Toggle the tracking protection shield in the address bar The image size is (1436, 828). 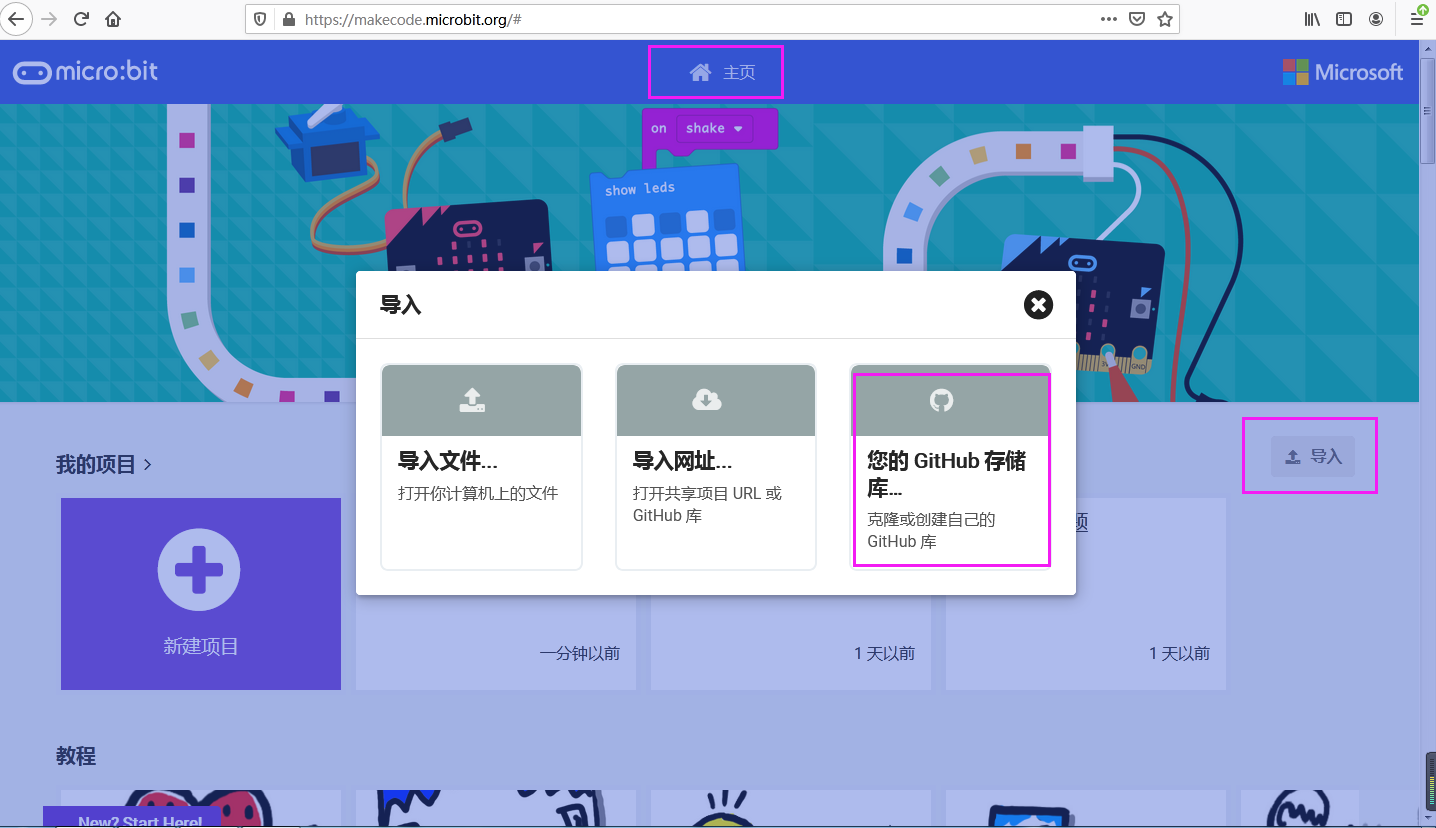pos(260,18)
